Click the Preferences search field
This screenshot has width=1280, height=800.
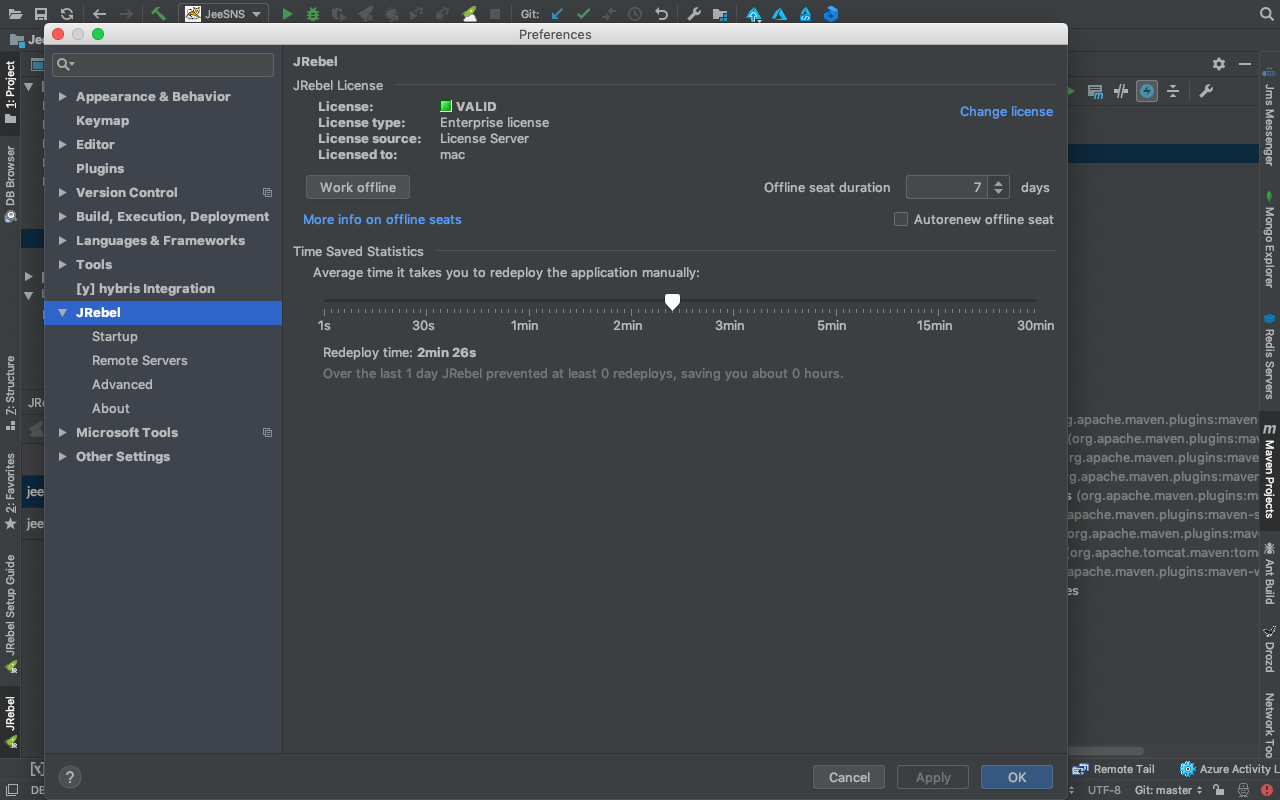tap(163, 64)
